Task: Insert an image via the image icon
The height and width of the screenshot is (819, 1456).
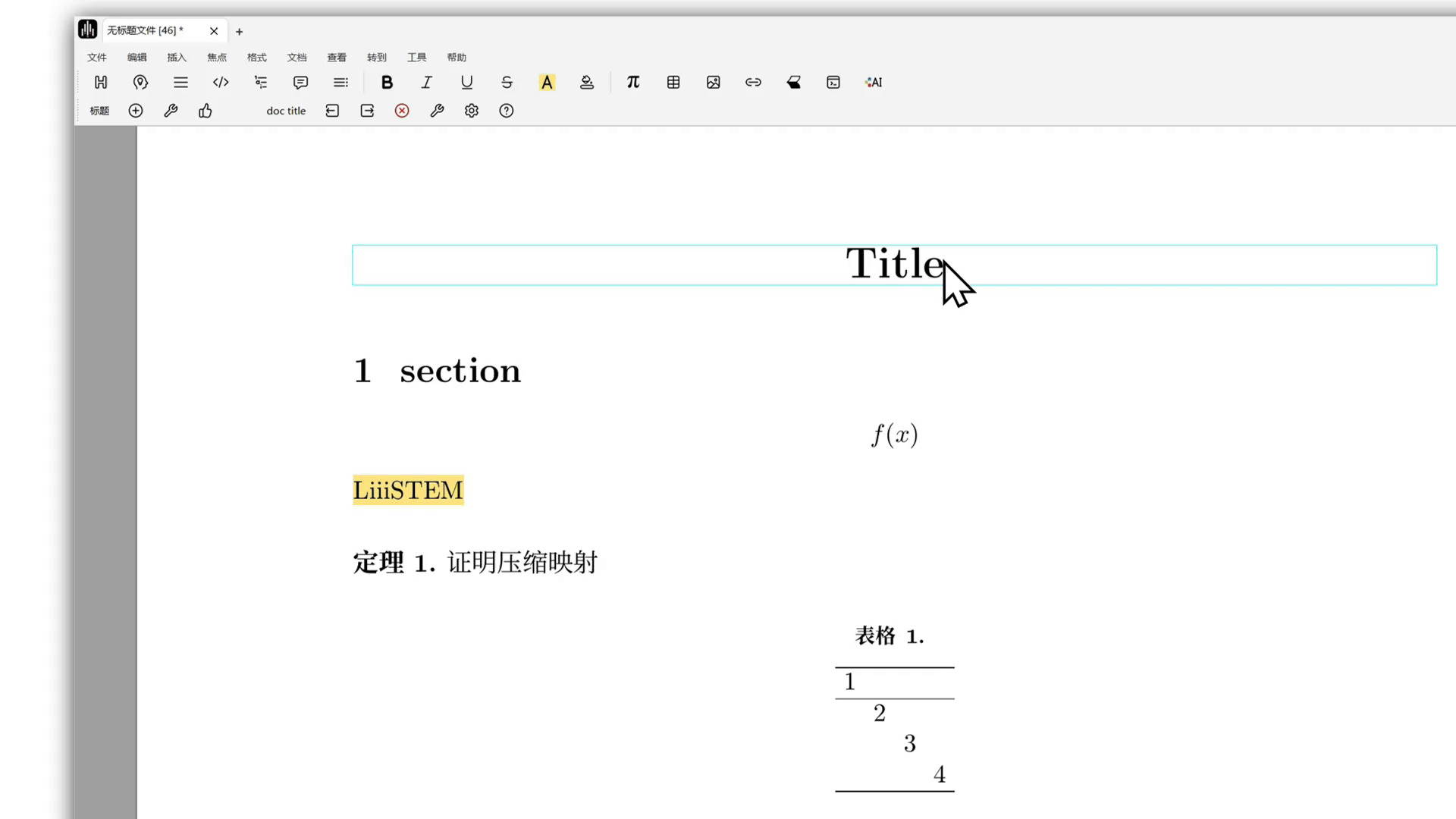Action: 713,82
